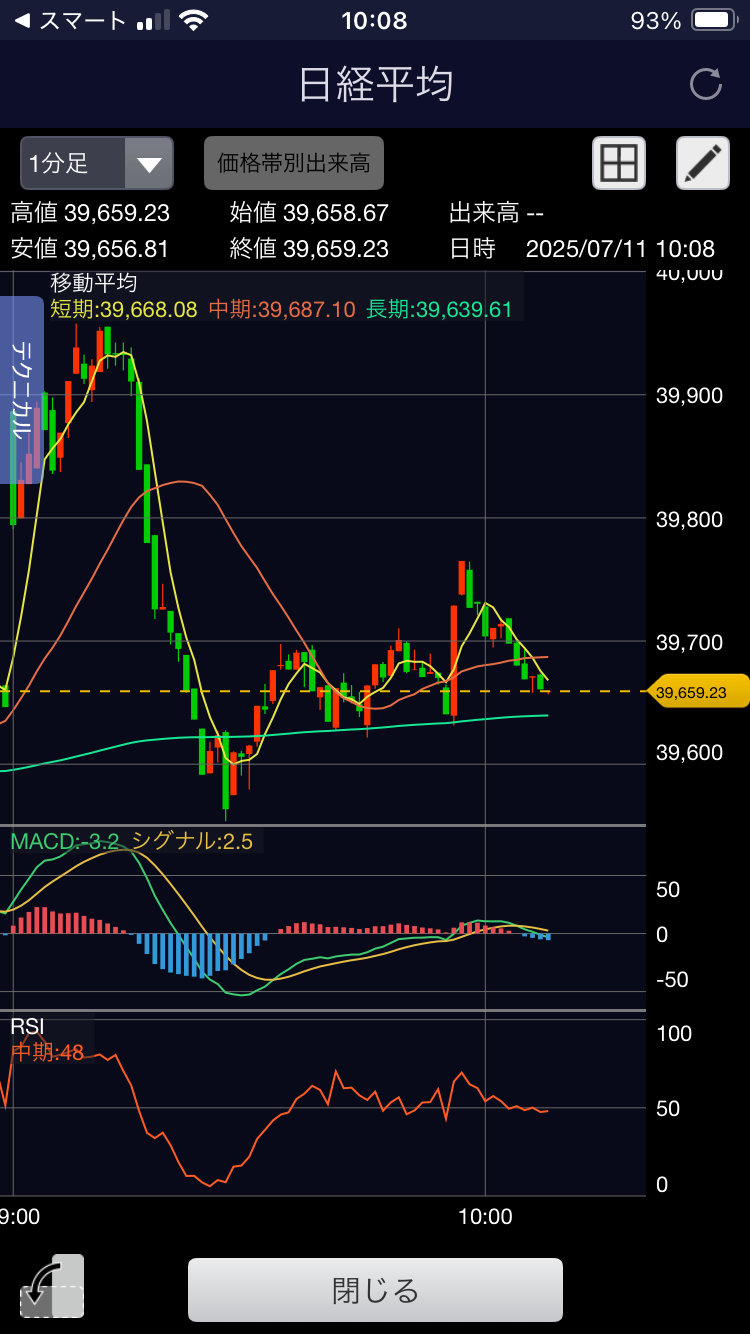Tap the 短期:39,668.08 moving average value
Viewport: 750px width, 1334px height.
coord(124,309)
